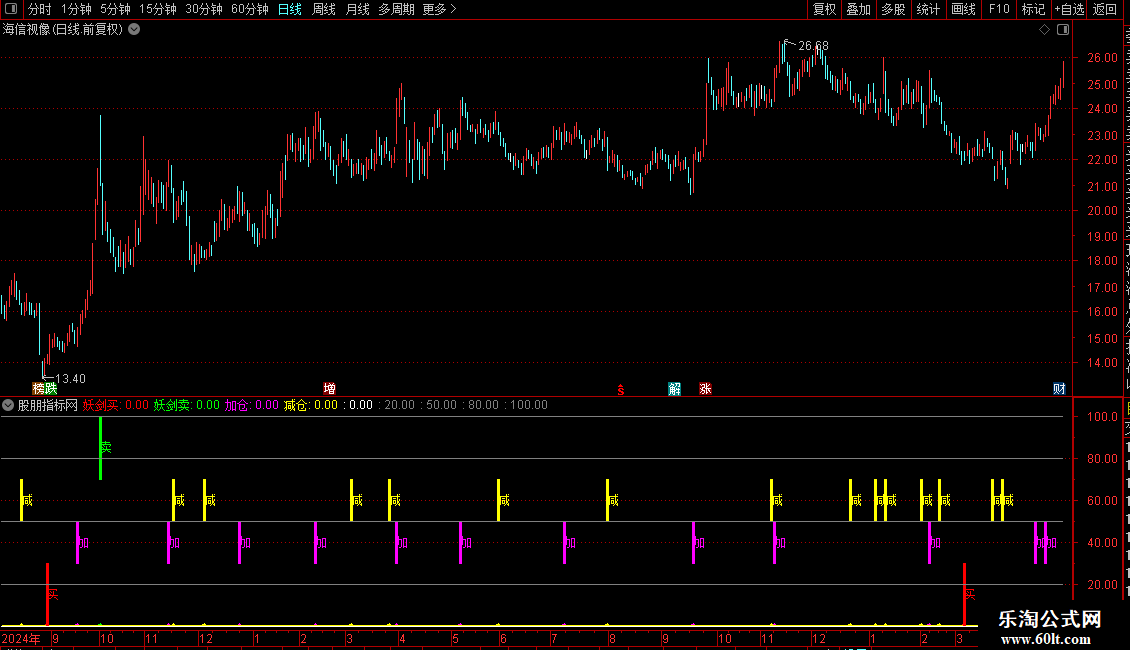The width and height of the screenshot is (1130, 650).
Task: Open F10 company information
Action: (999, 9)
